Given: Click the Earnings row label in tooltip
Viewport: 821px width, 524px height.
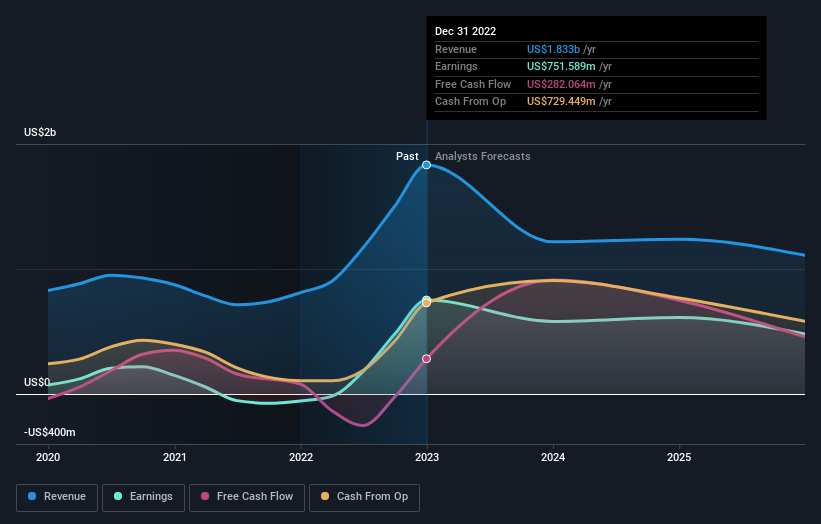Looking at the screenshot, I should click(456, 66).
